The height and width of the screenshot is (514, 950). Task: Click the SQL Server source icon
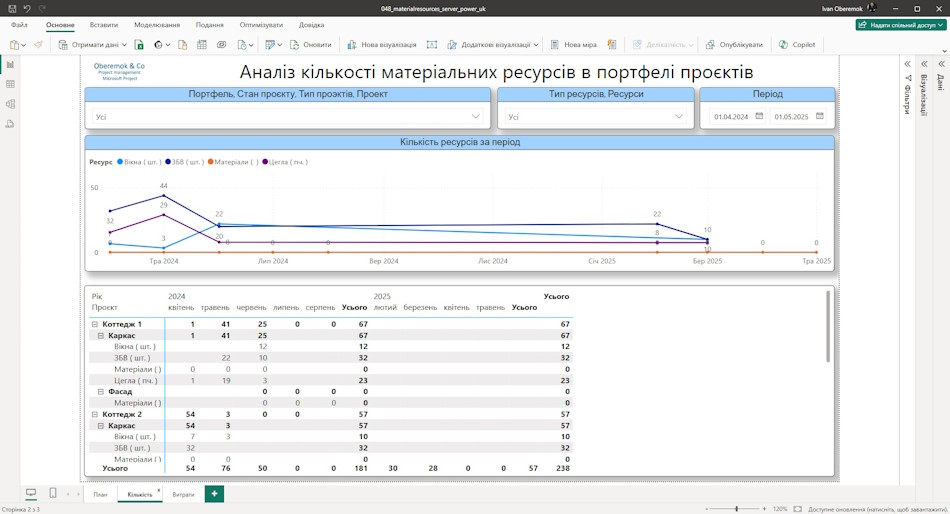click(182, 45)
